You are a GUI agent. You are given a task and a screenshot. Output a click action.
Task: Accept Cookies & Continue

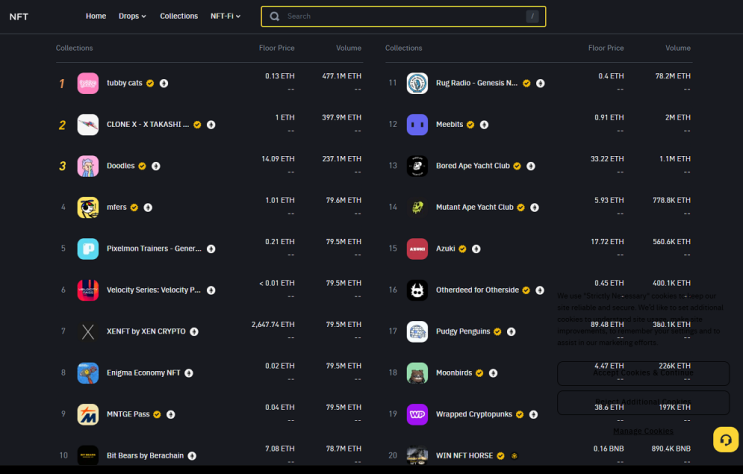tap(643, 373)
